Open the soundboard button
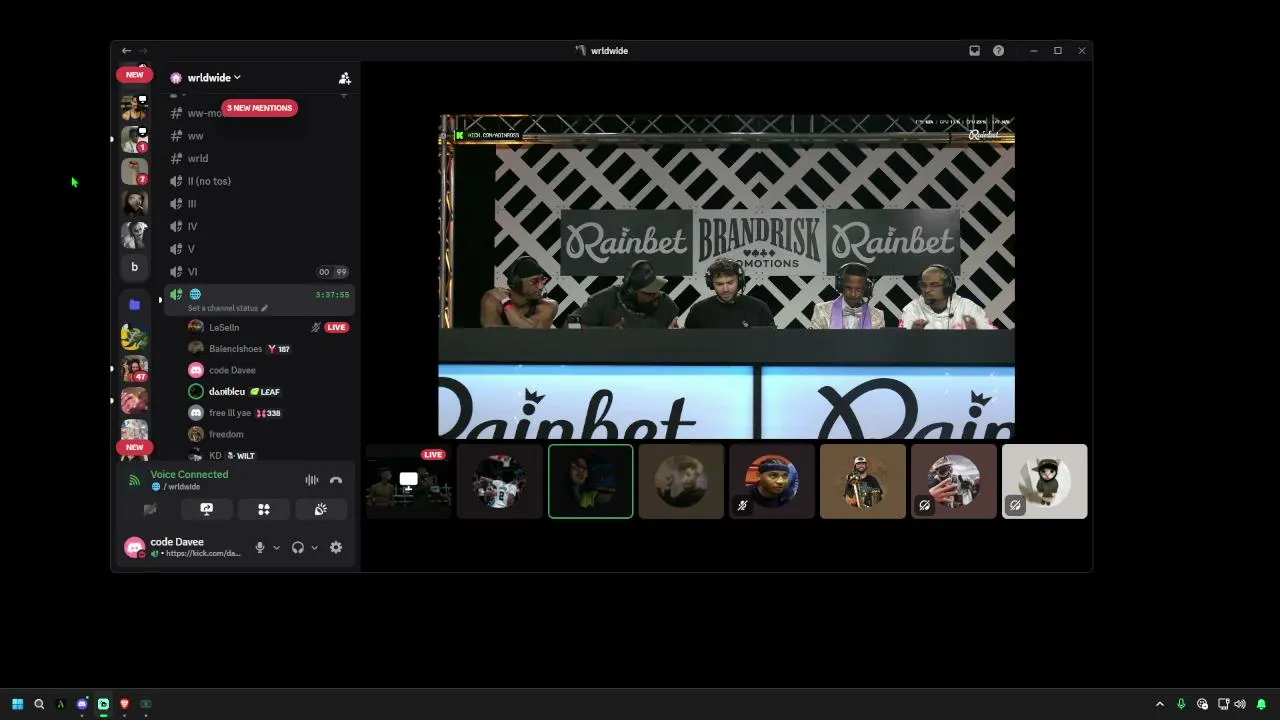This screenshot has height=720, width=1280. (x=321, y=509)
